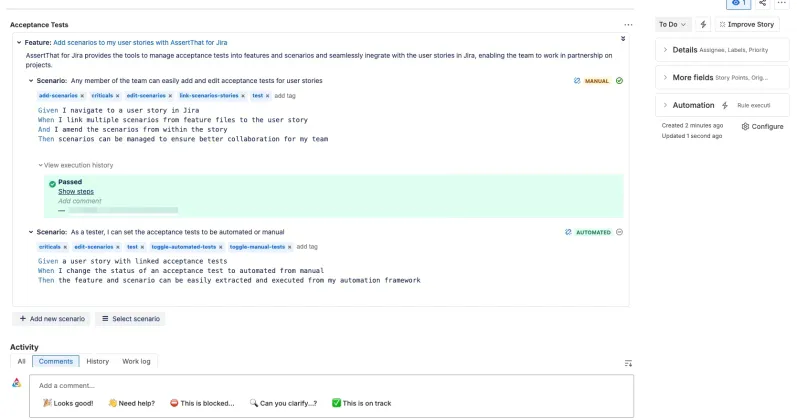This screenshot has width=797, height=420.
Task: Expand the Details panel
Action: click(722, 50)
